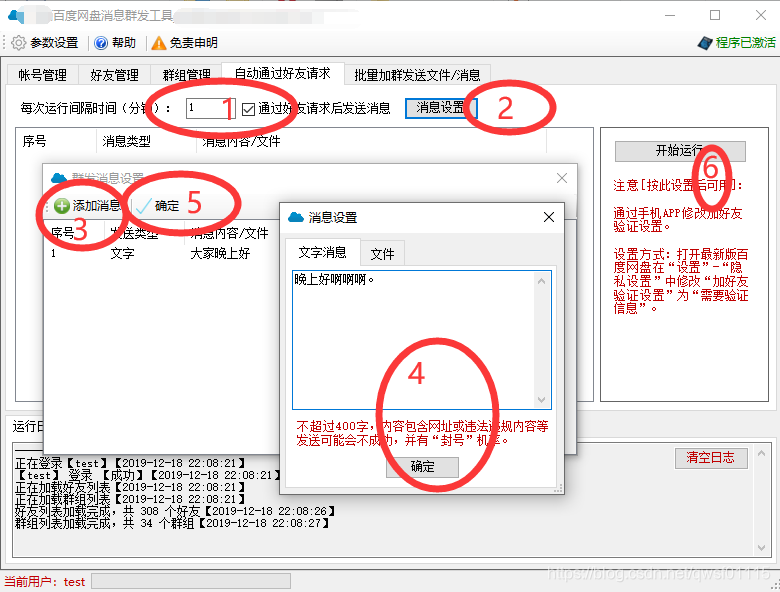Image resolution: width=780 pixels, height=592 pixels.
Task: Click the 程序已激活 activation icon
Action: click(x=705, y=43)
